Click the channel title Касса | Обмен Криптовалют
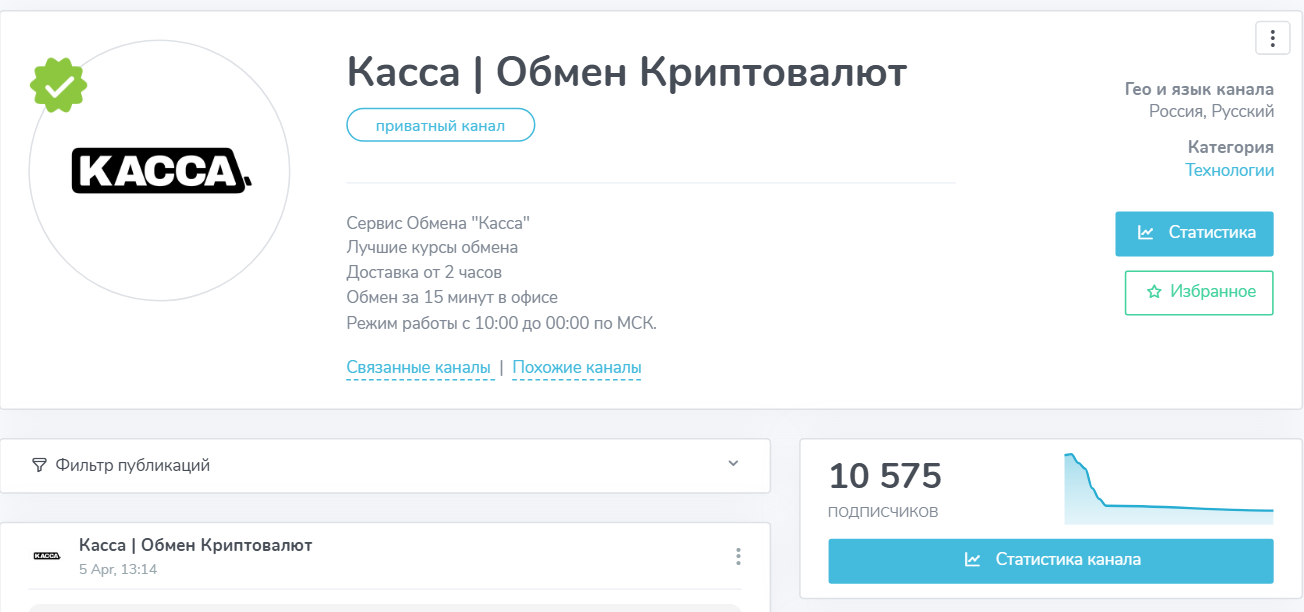This screenshot has width=1304, height=612. point(627,72)
